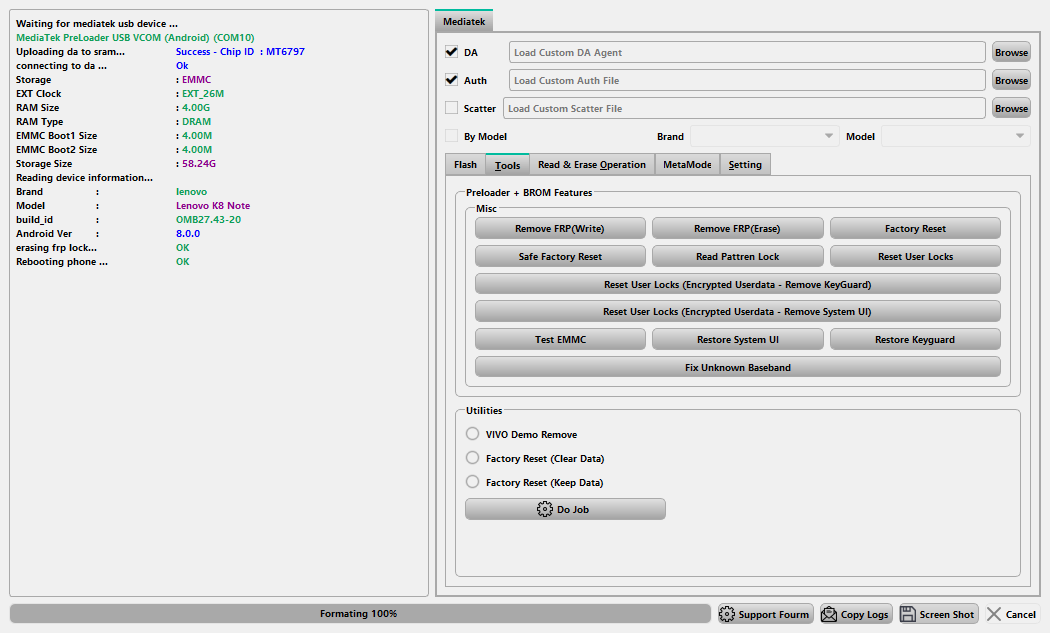Screen dimensions: 1050x633
Task: Uncheck the Auth checkbox
Action: pos(451,80)
